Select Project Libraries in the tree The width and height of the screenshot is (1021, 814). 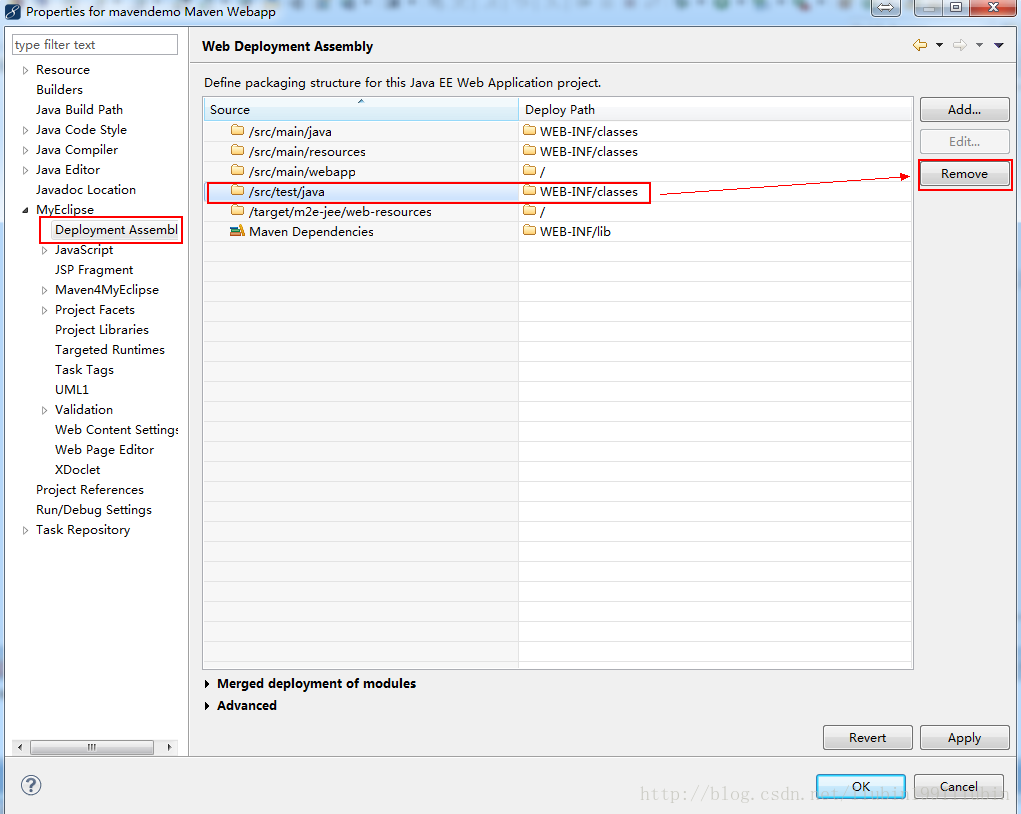point(102,330)
